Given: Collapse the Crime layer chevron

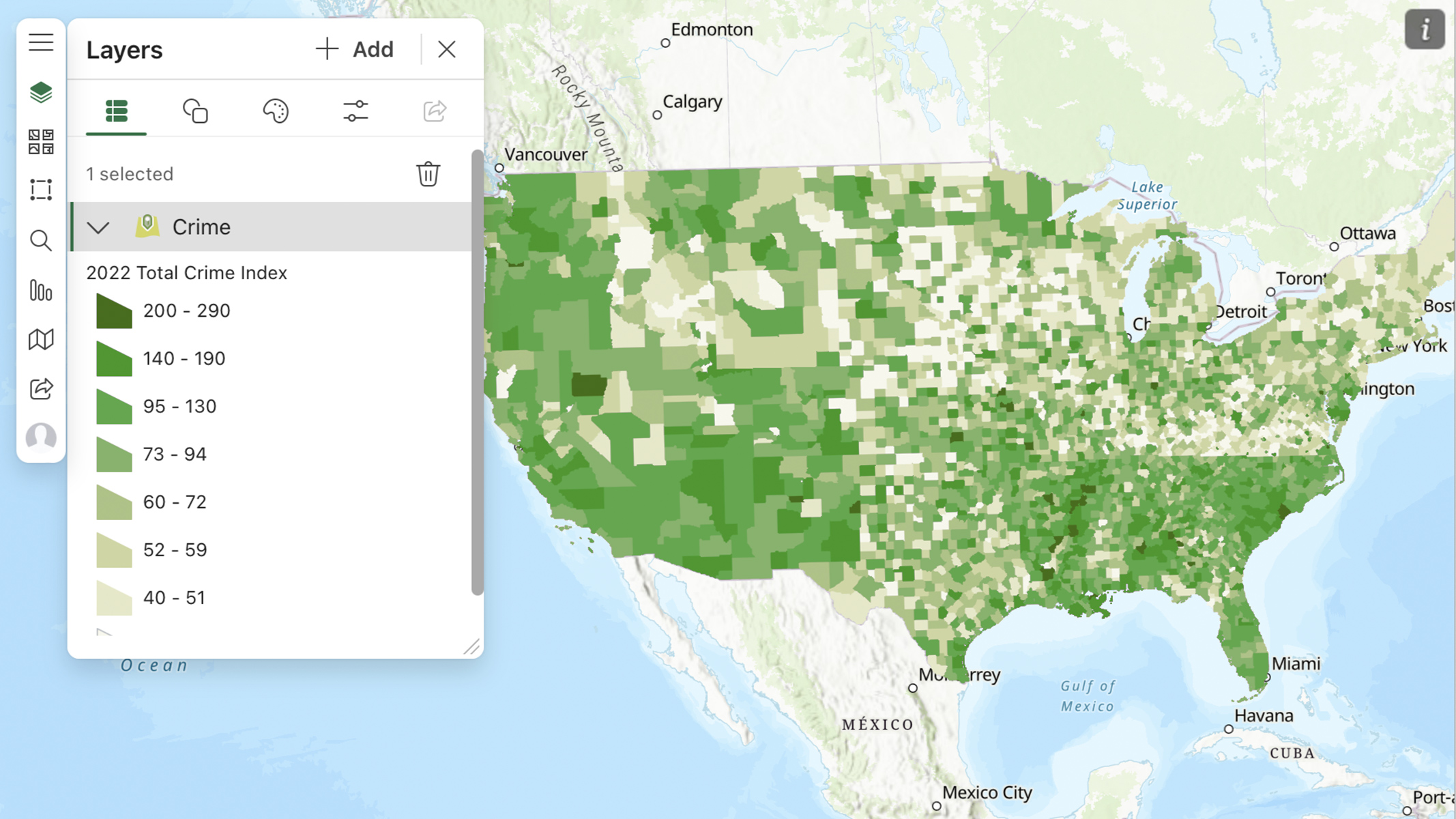Looking at the screenshot, I should (99, 227).
